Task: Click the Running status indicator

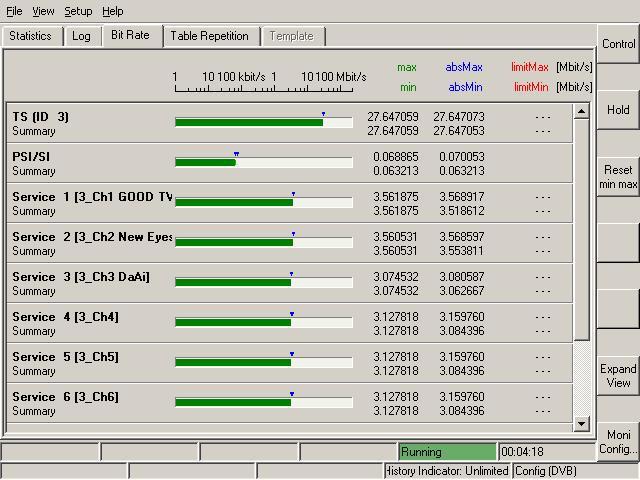Action: point(447,452)
